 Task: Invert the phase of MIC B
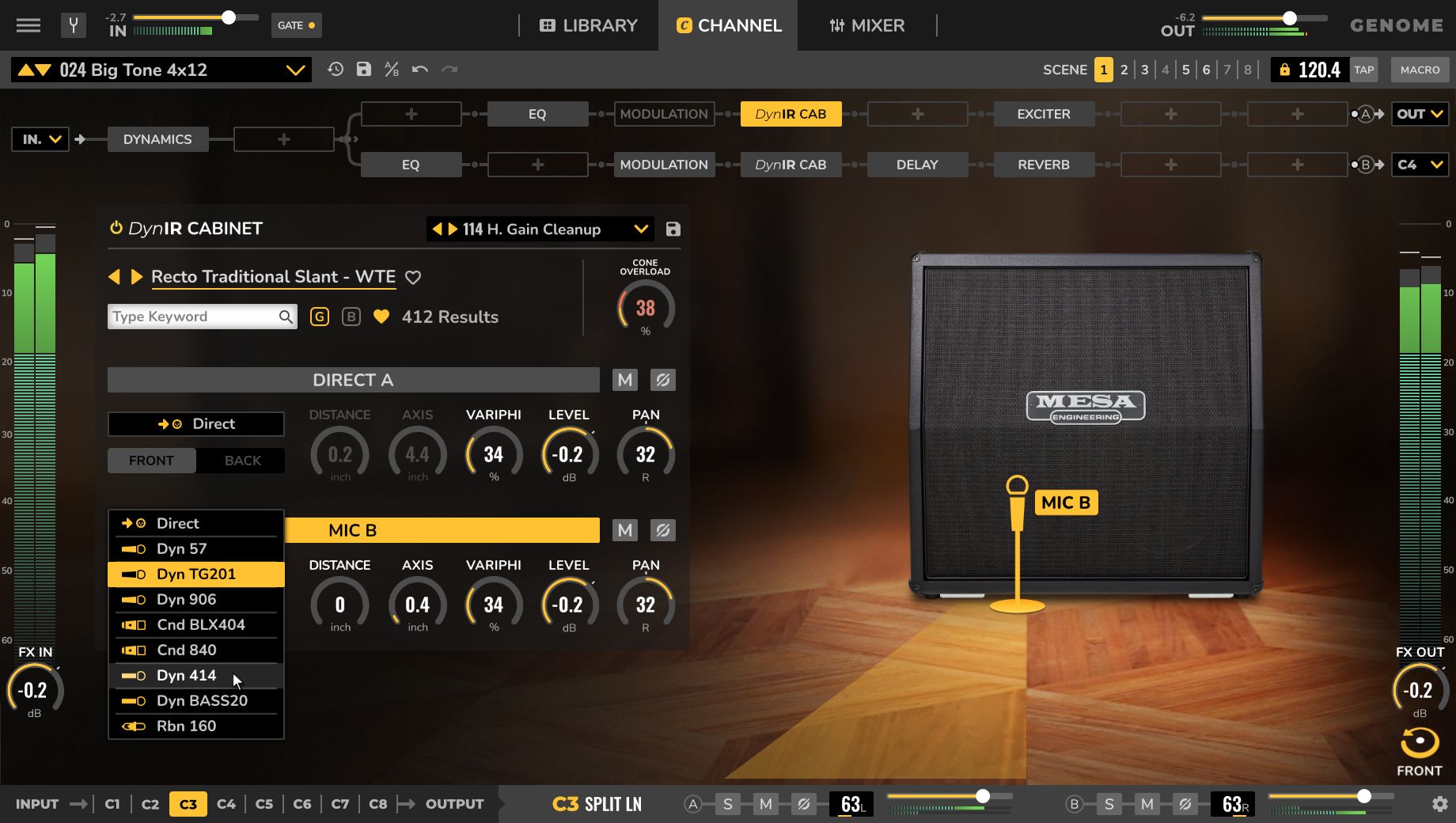[x=663, y=530]
